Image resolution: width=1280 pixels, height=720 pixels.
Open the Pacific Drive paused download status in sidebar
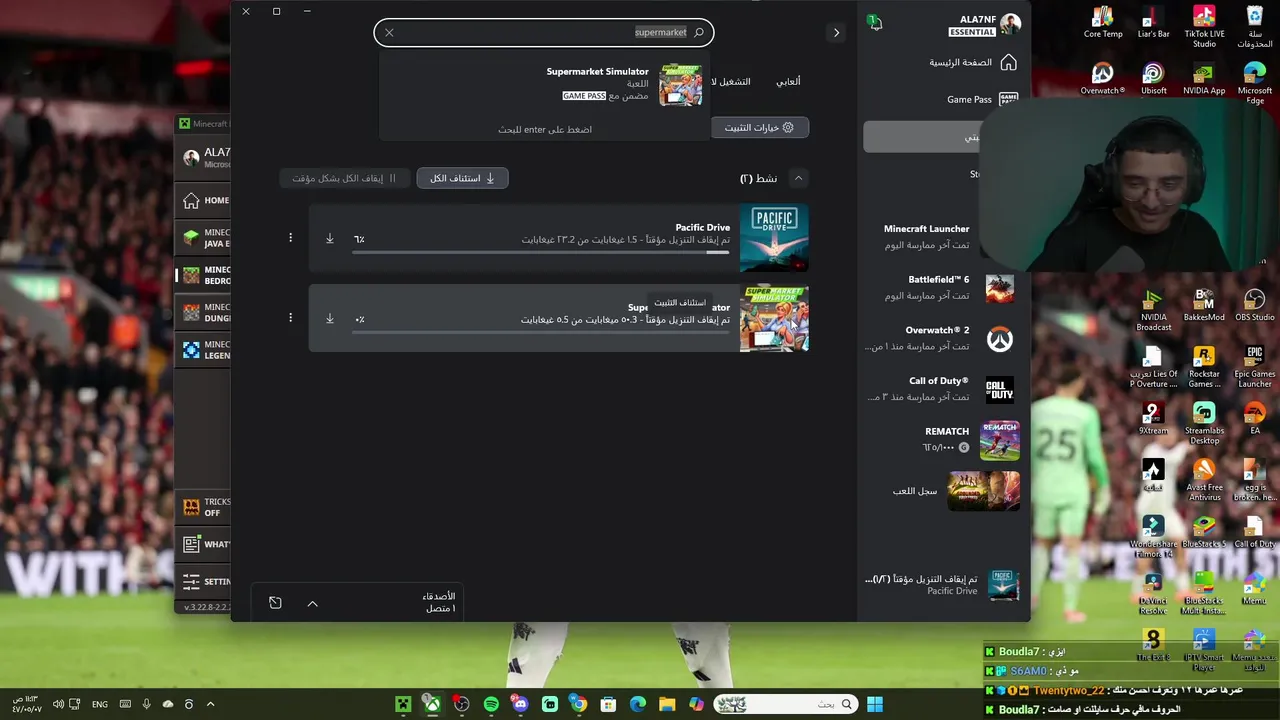pos(942,585)
